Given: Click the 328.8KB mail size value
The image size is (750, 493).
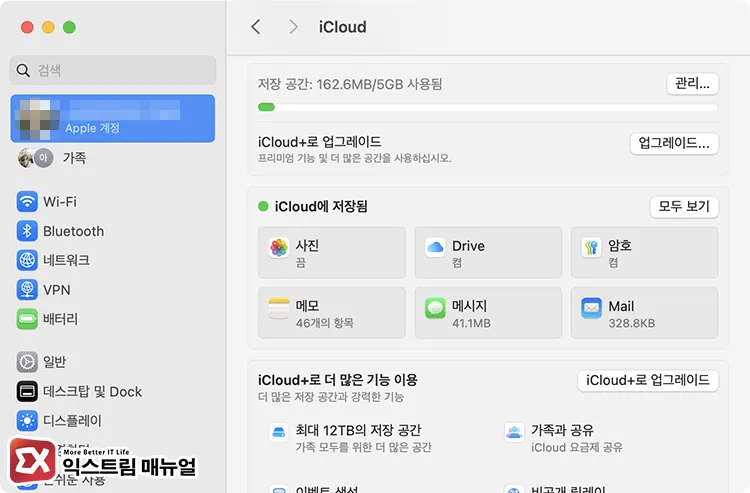Looking at the screenshot, I should [x=631, y=323].
